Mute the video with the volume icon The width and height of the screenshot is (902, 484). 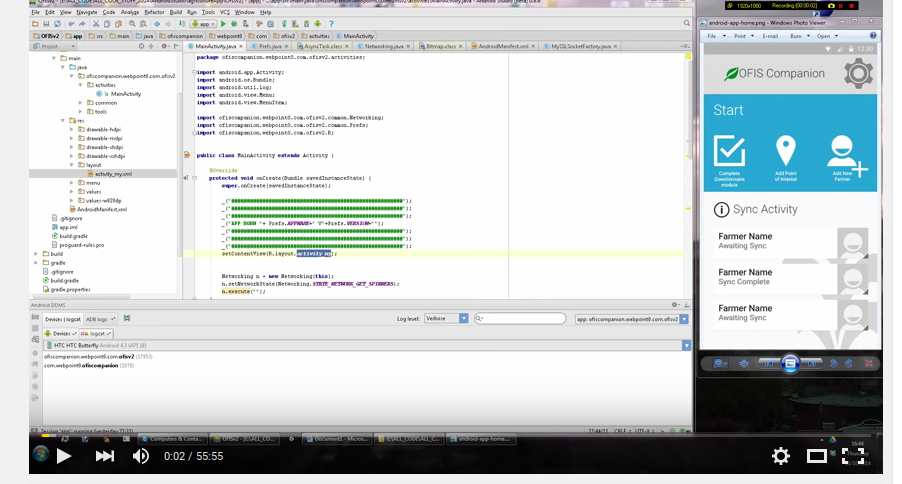(x=141, y=456)
